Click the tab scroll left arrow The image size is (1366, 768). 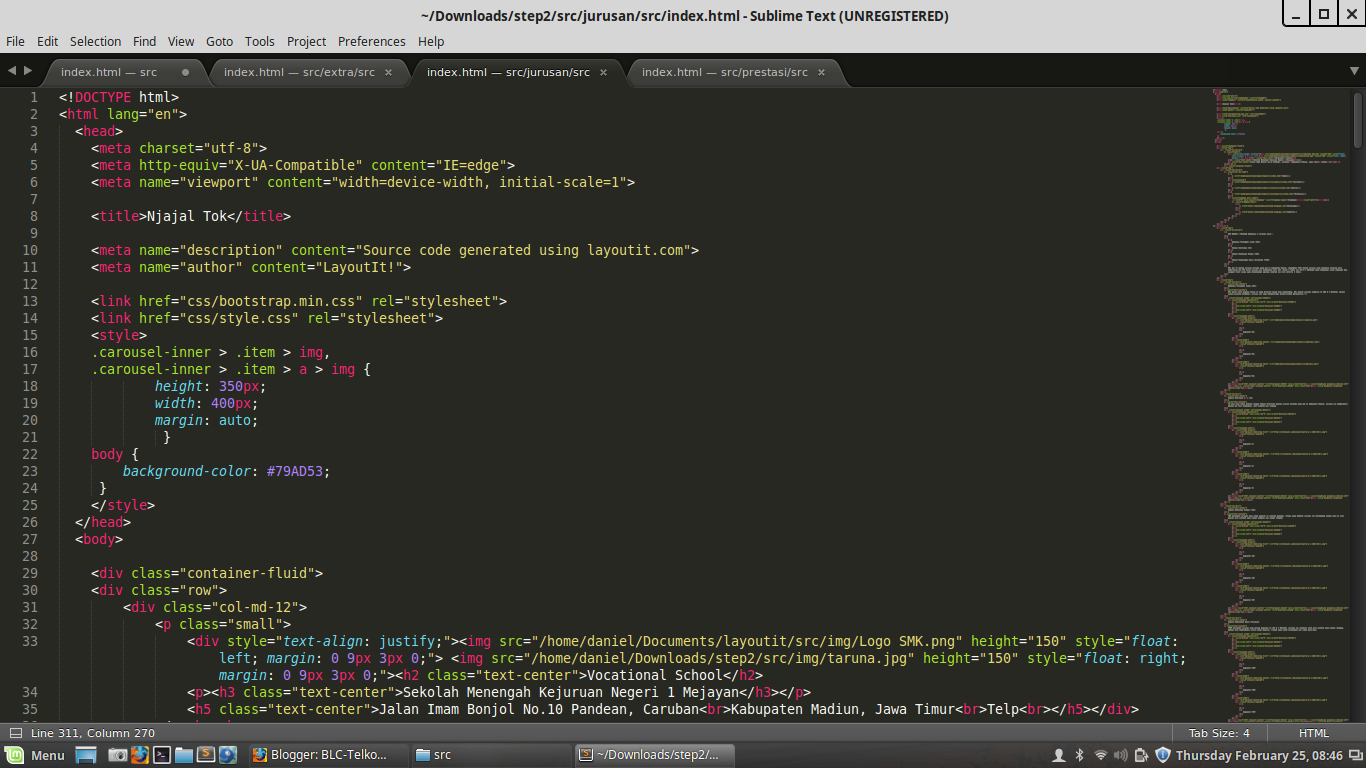(x=12, y=71)
